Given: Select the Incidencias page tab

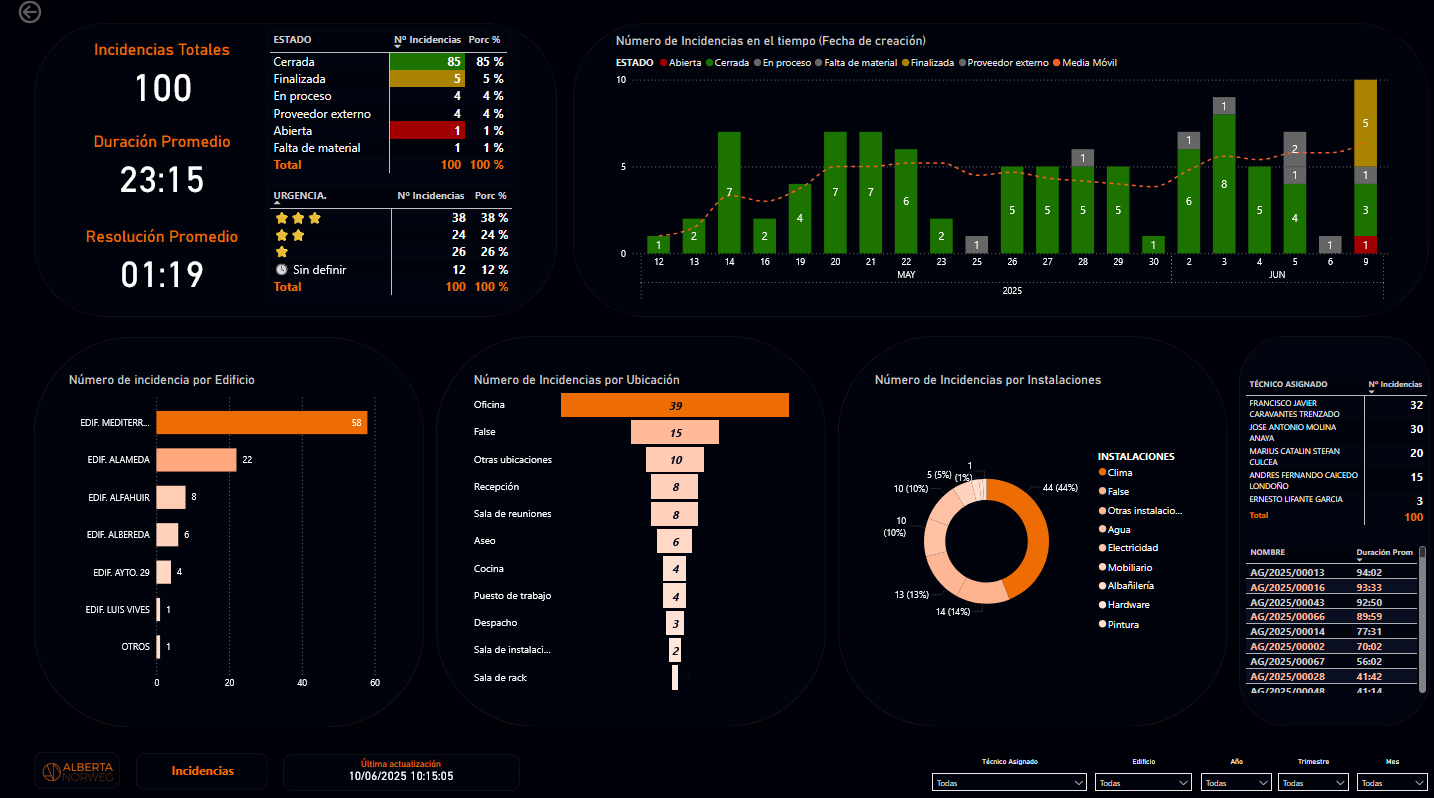Looking at the screenshot, I should point(201,771).
